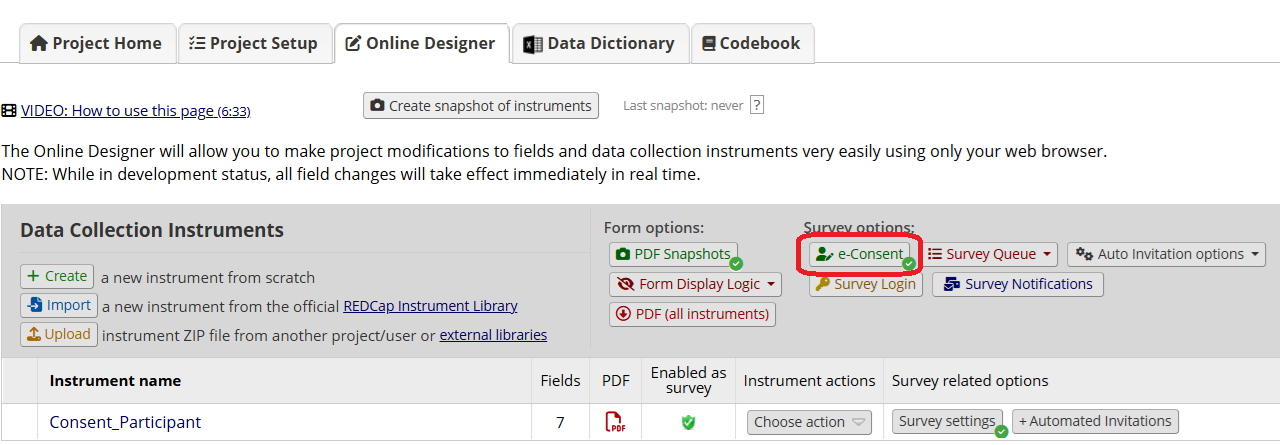
Task: Click the 'Enabled as survey' column header
Action: [x=688, y=380]
